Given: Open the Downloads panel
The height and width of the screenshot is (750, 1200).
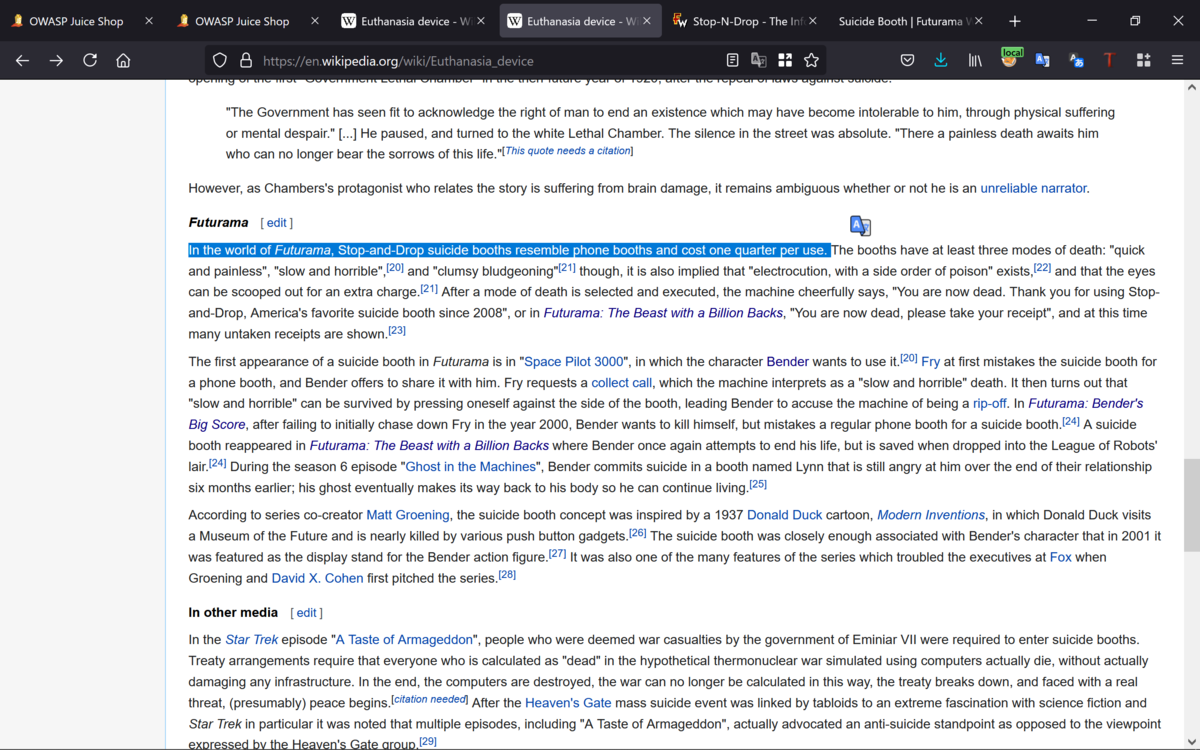Looking at the screenshot, I should point(941,60).
